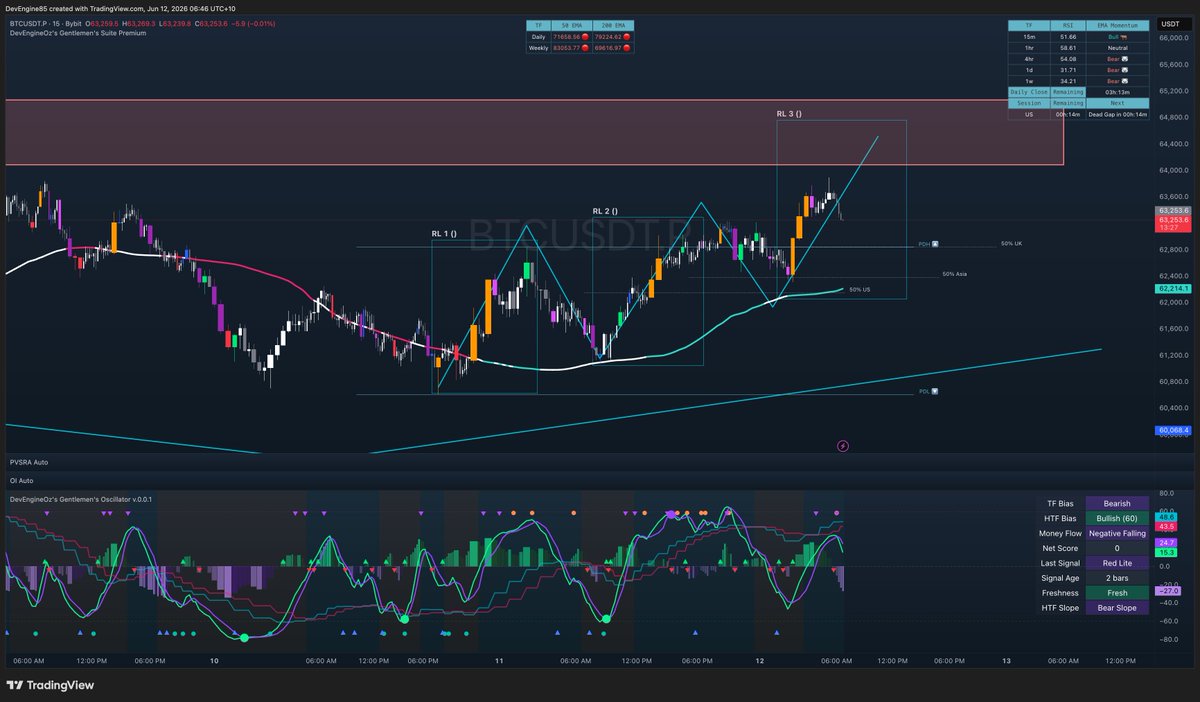Click the Bearish TF Bias cell
1200x702 pixels.
[1117, 503]
